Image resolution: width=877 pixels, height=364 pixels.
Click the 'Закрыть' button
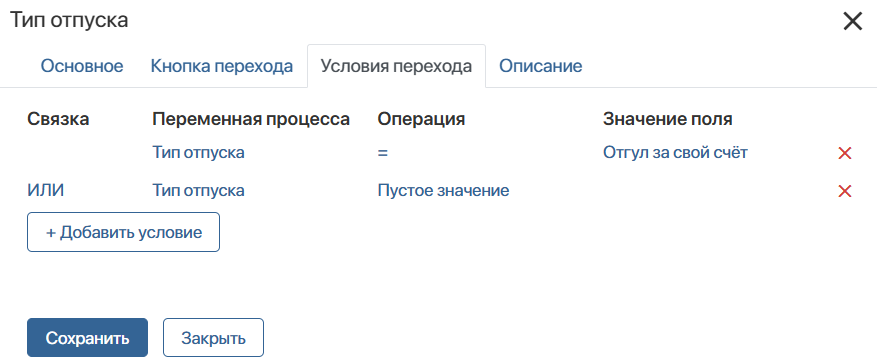click(x=213, y=338)
